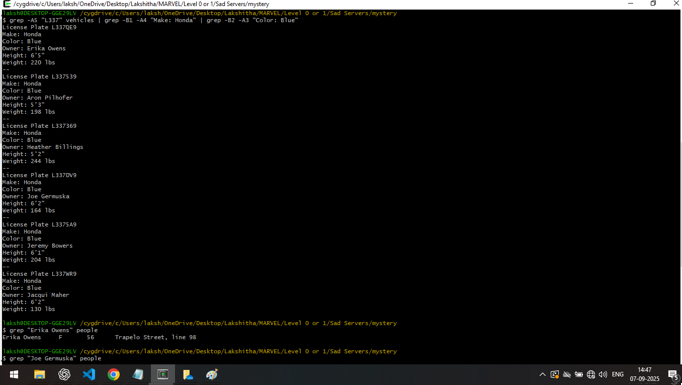682x385 pixels.
Task: Click the command grep "Erika Owens" people
Action: pos(50,330)
